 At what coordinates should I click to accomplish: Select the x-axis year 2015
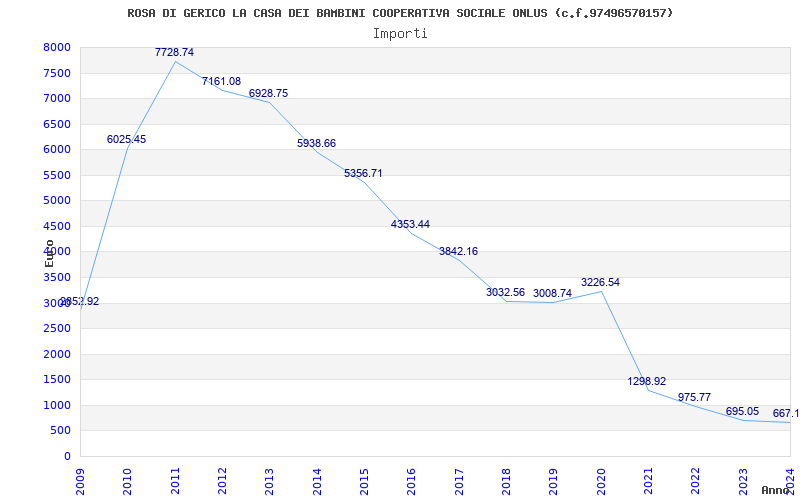coord(365,482)
